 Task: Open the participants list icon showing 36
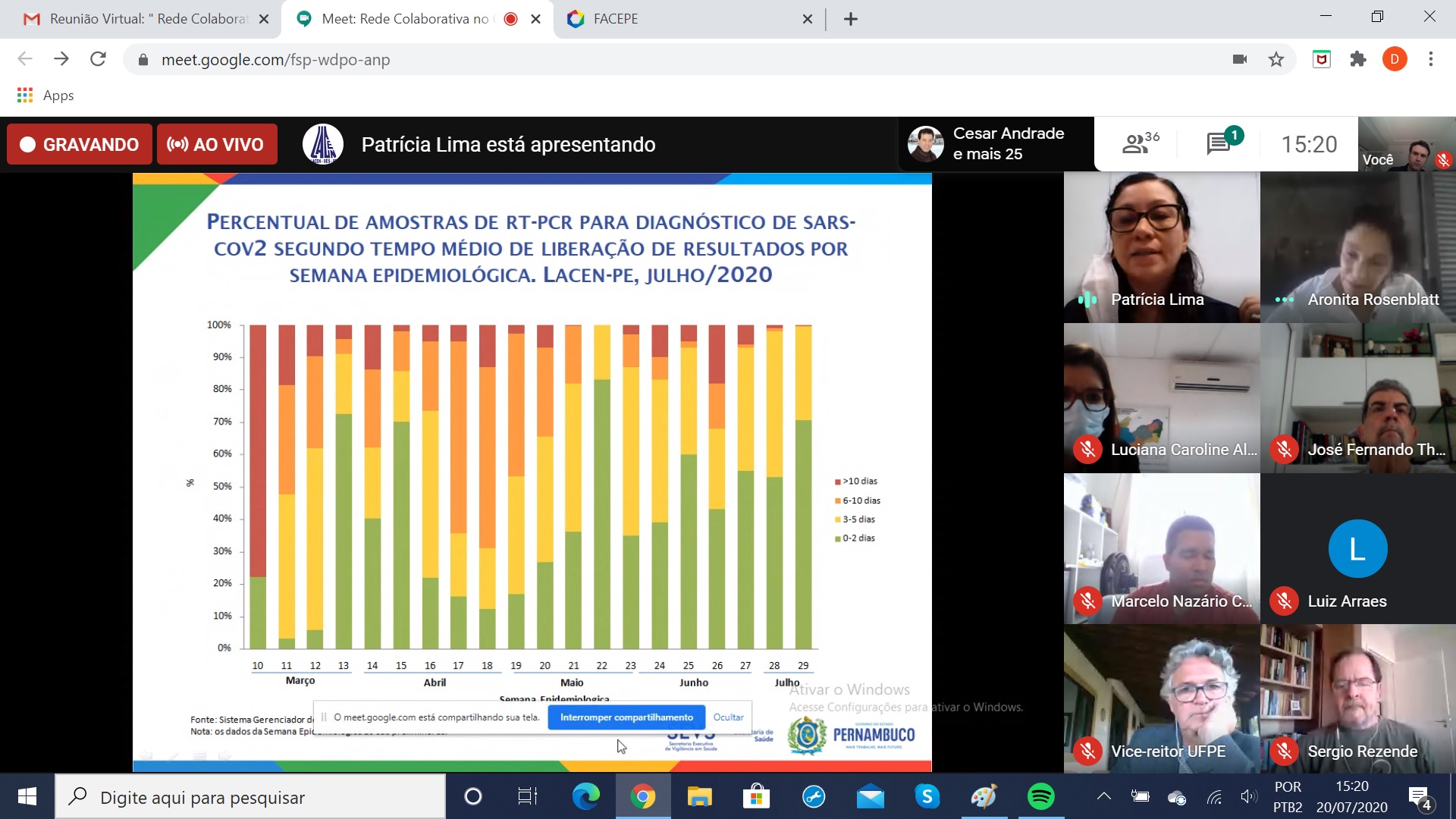(x=1141, y=143)
